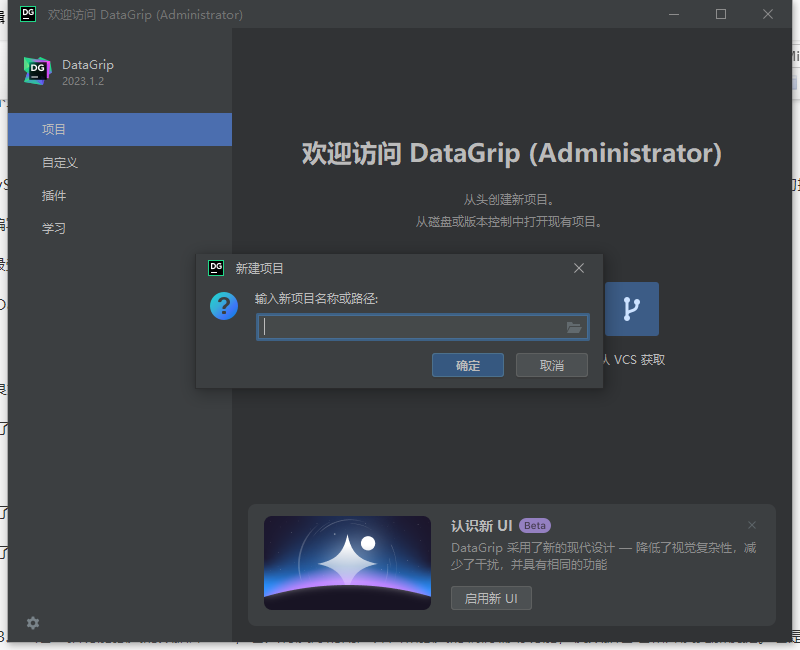Viewport: 800px width, 650px height.
Task: Click the blue question mark help icon
Action: tap(224, 306)
